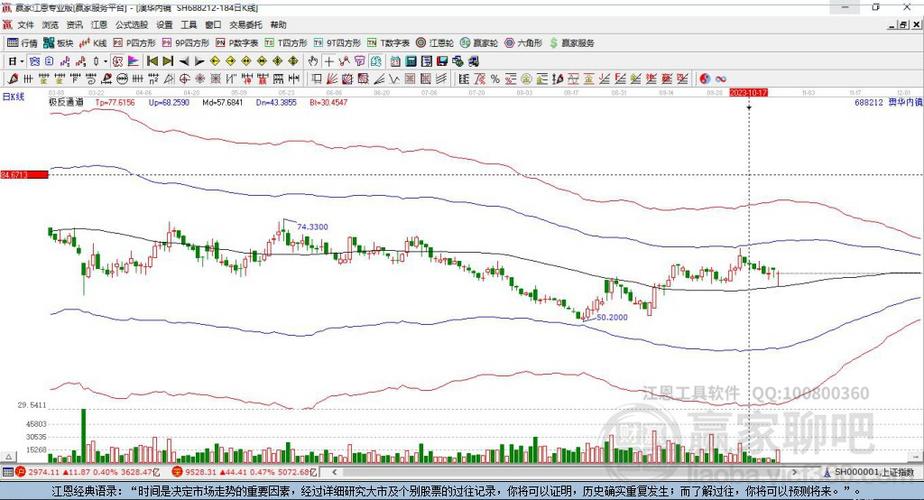
Task: Click the black right arrow icon
Action: coord(199,61)
